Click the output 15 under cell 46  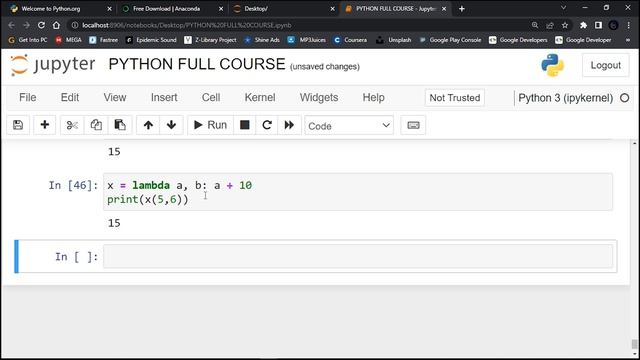[x=114, y=223]
